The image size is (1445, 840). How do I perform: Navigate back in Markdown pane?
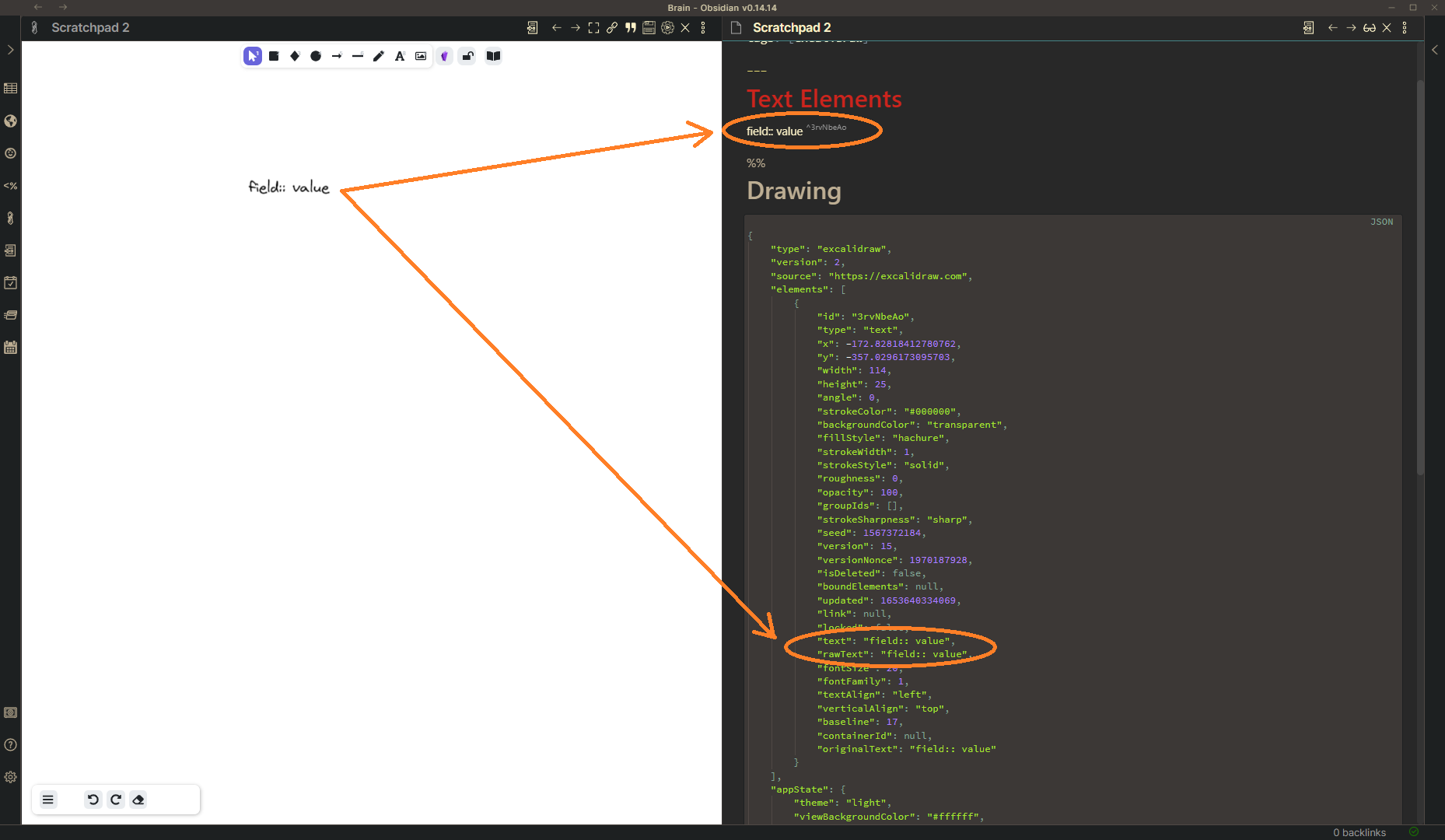[x=1332, y=27]
